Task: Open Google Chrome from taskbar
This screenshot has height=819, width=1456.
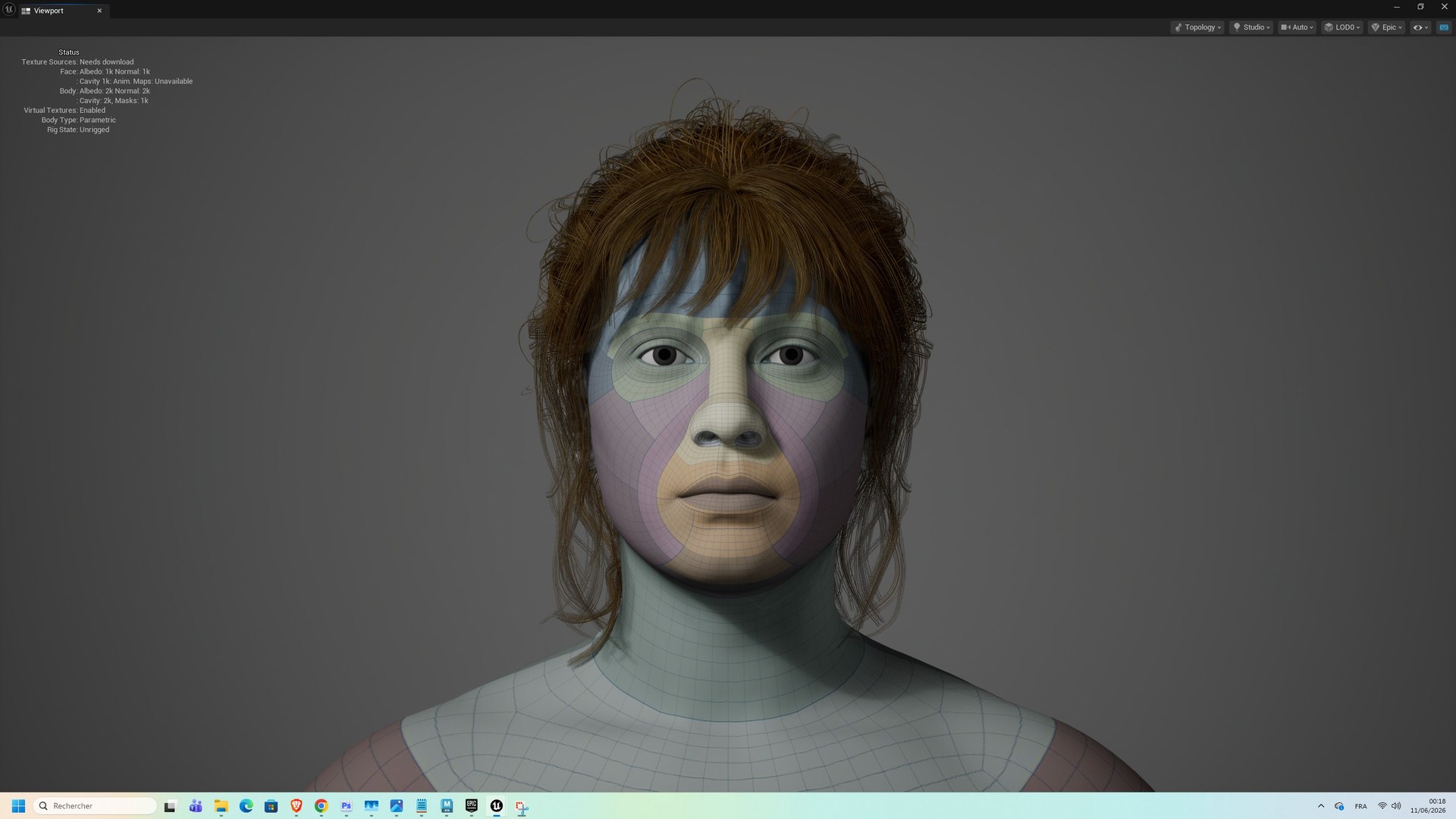Action: tap(322, 806)
